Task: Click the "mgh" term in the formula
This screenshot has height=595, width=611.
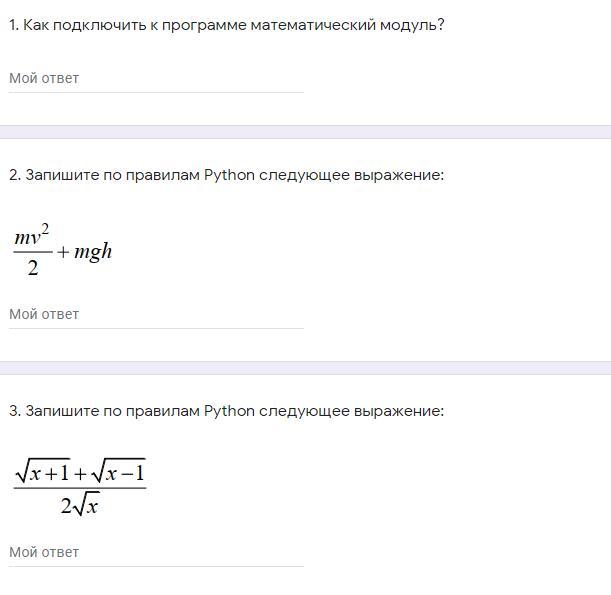Action: pyautogui.click(x=93, y=252)
